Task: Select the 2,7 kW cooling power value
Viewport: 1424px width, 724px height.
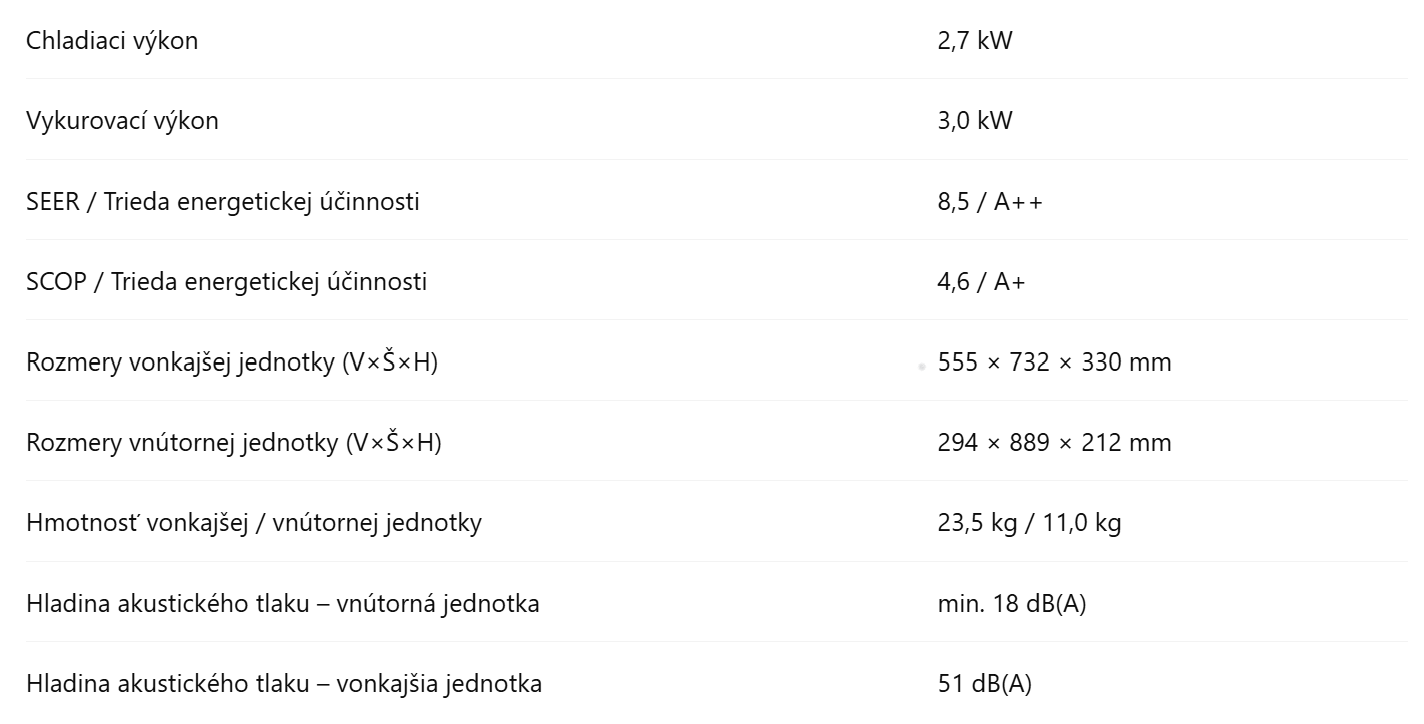Action: click(975, 41)
